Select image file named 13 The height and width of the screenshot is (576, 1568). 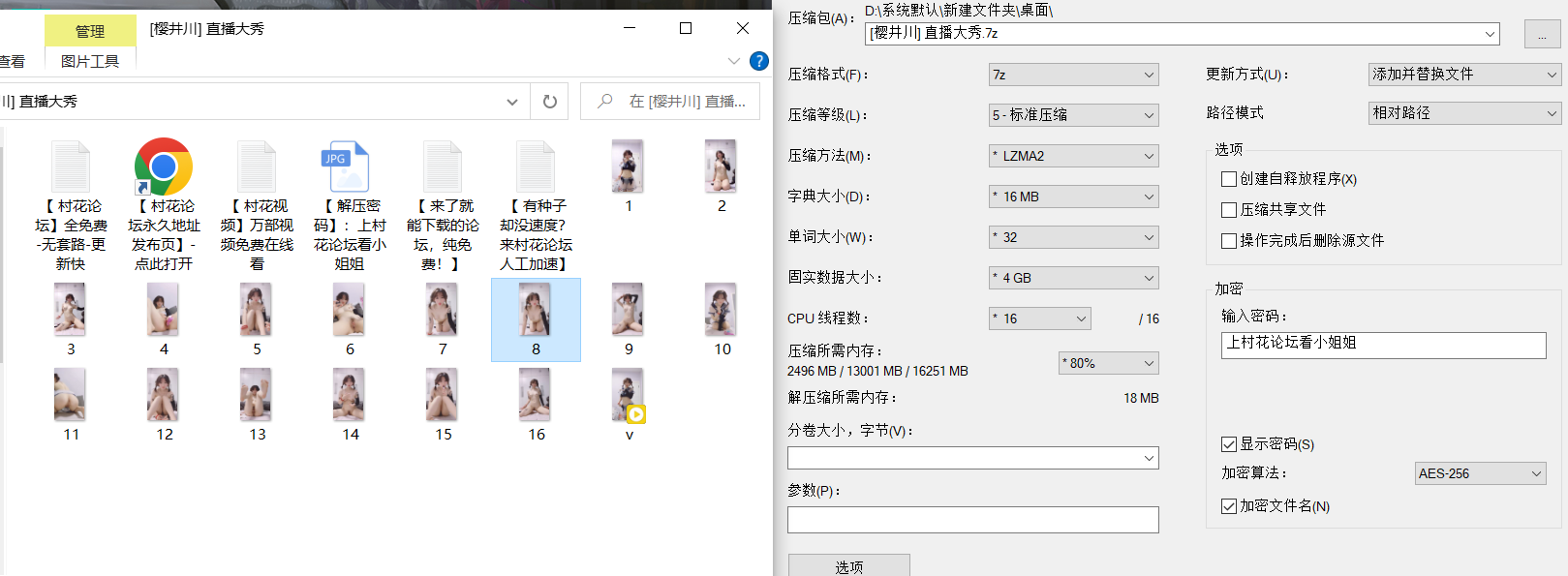(257, 405)
